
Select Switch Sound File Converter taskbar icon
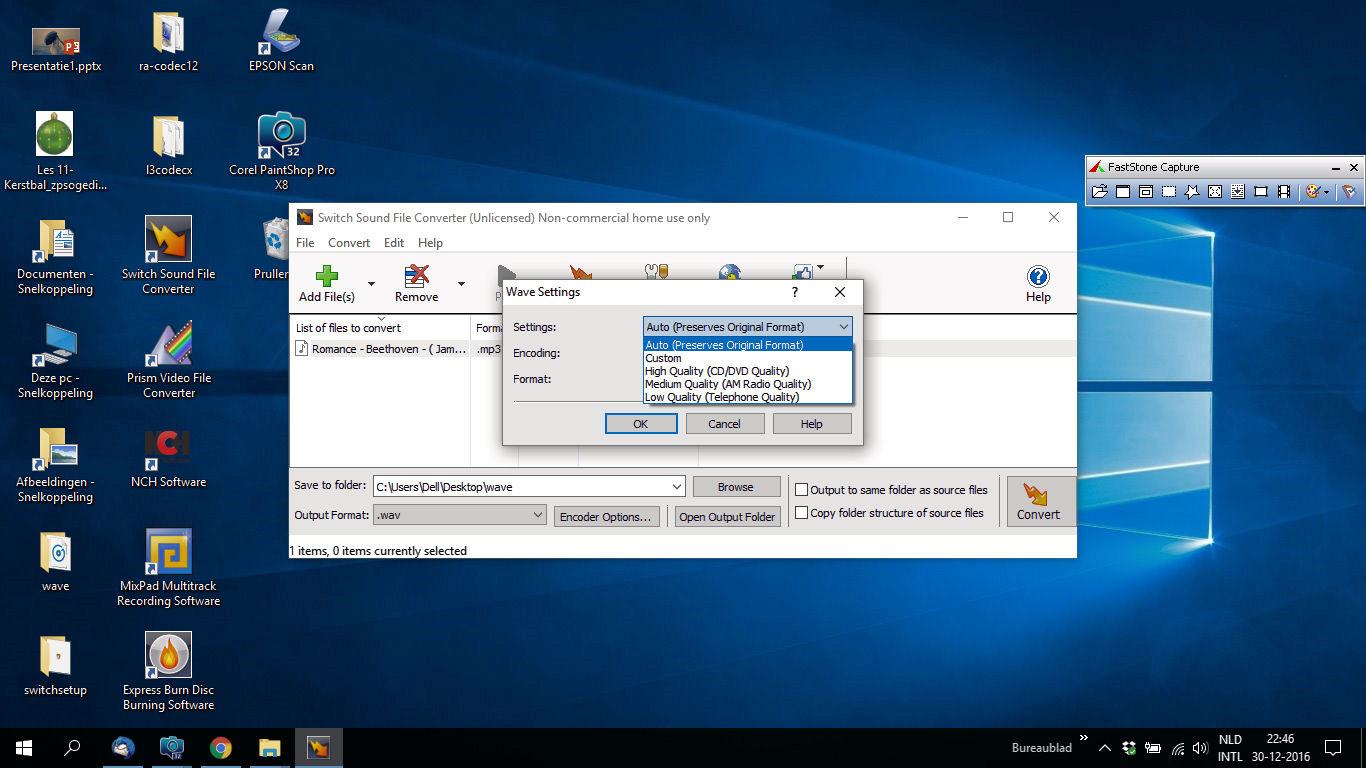(x=319, y=747)
